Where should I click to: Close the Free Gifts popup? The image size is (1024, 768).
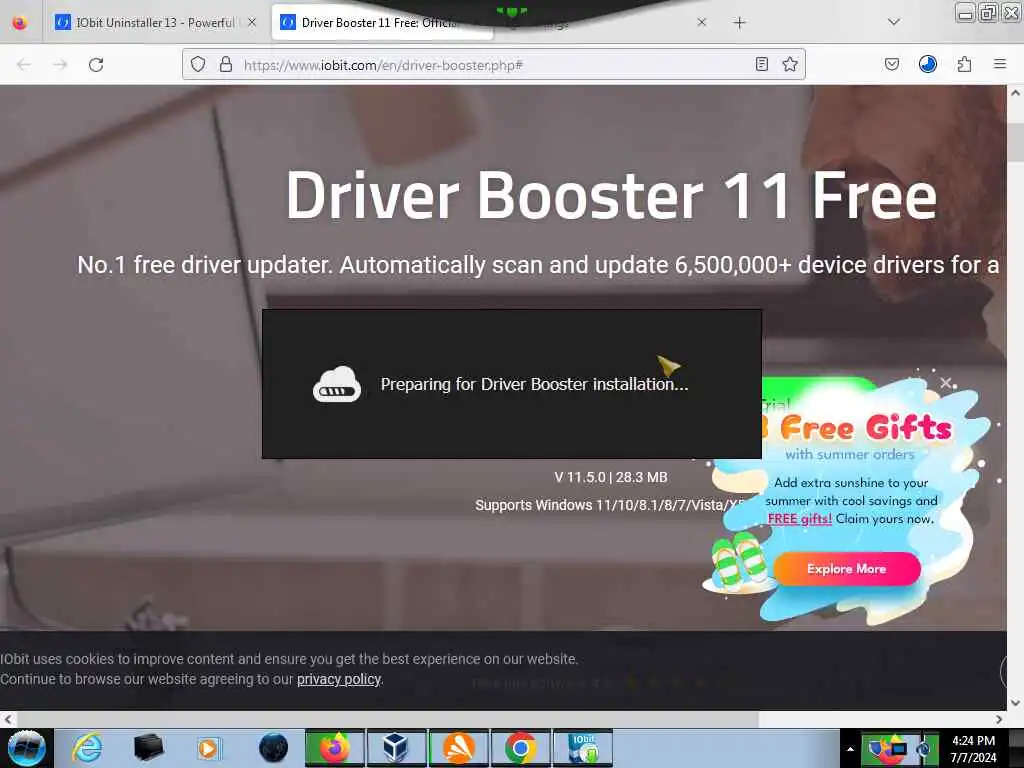946,383
